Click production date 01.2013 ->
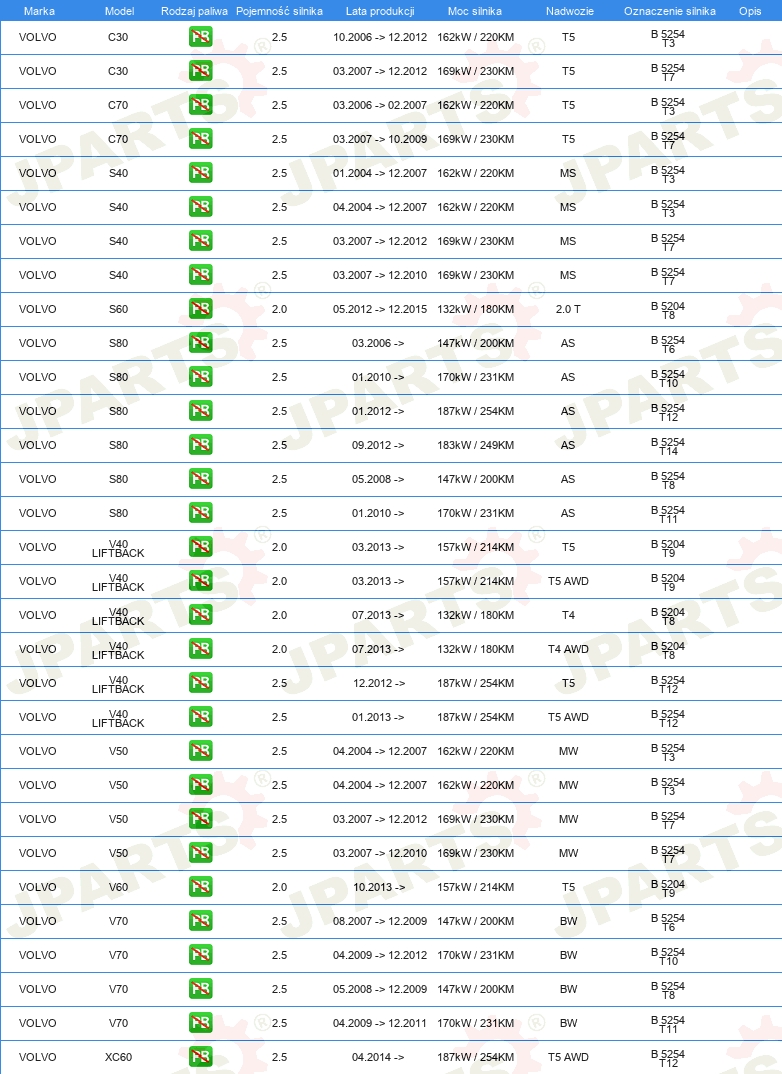Screen dimensions: 782x1074 [x=379, y=717]
